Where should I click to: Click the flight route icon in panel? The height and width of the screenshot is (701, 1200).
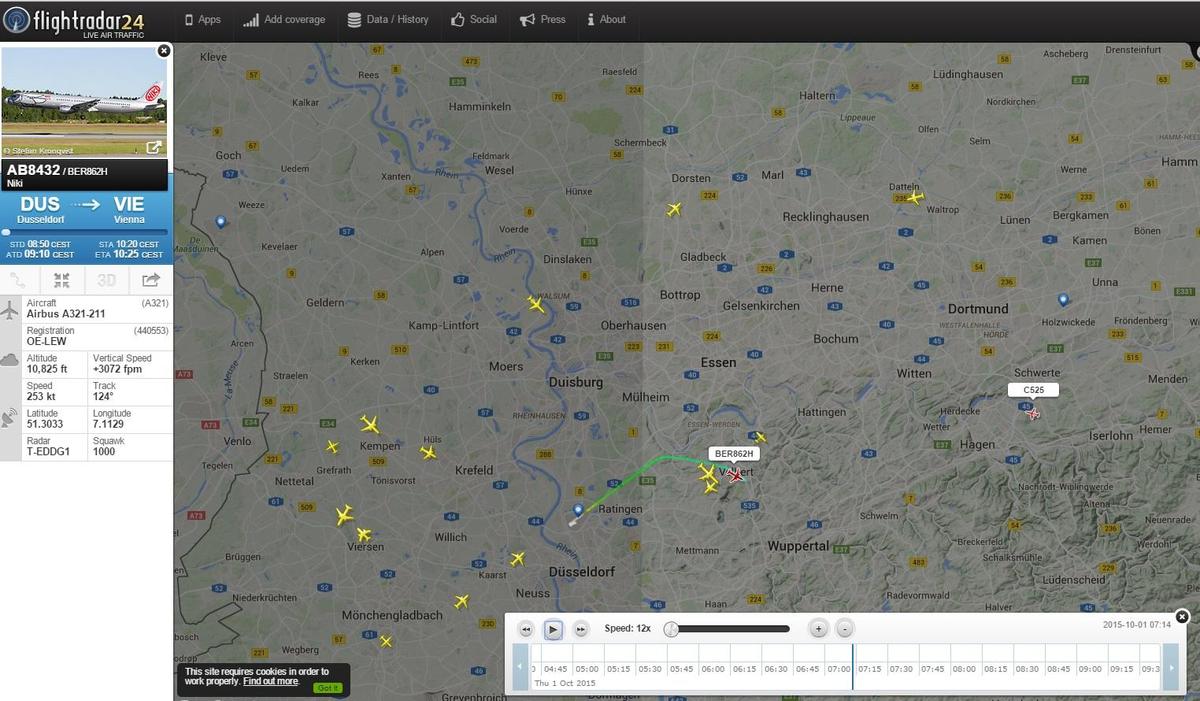19,280
